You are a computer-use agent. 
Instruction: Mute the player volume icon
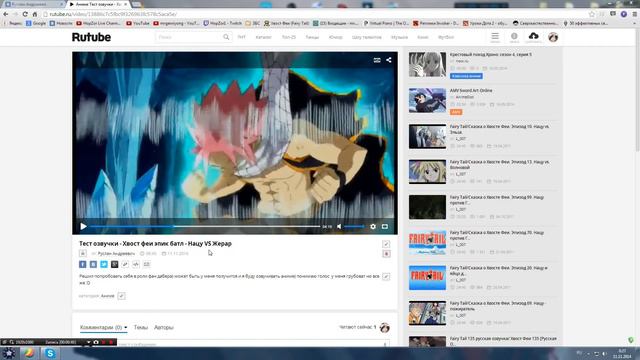(339, 226)
